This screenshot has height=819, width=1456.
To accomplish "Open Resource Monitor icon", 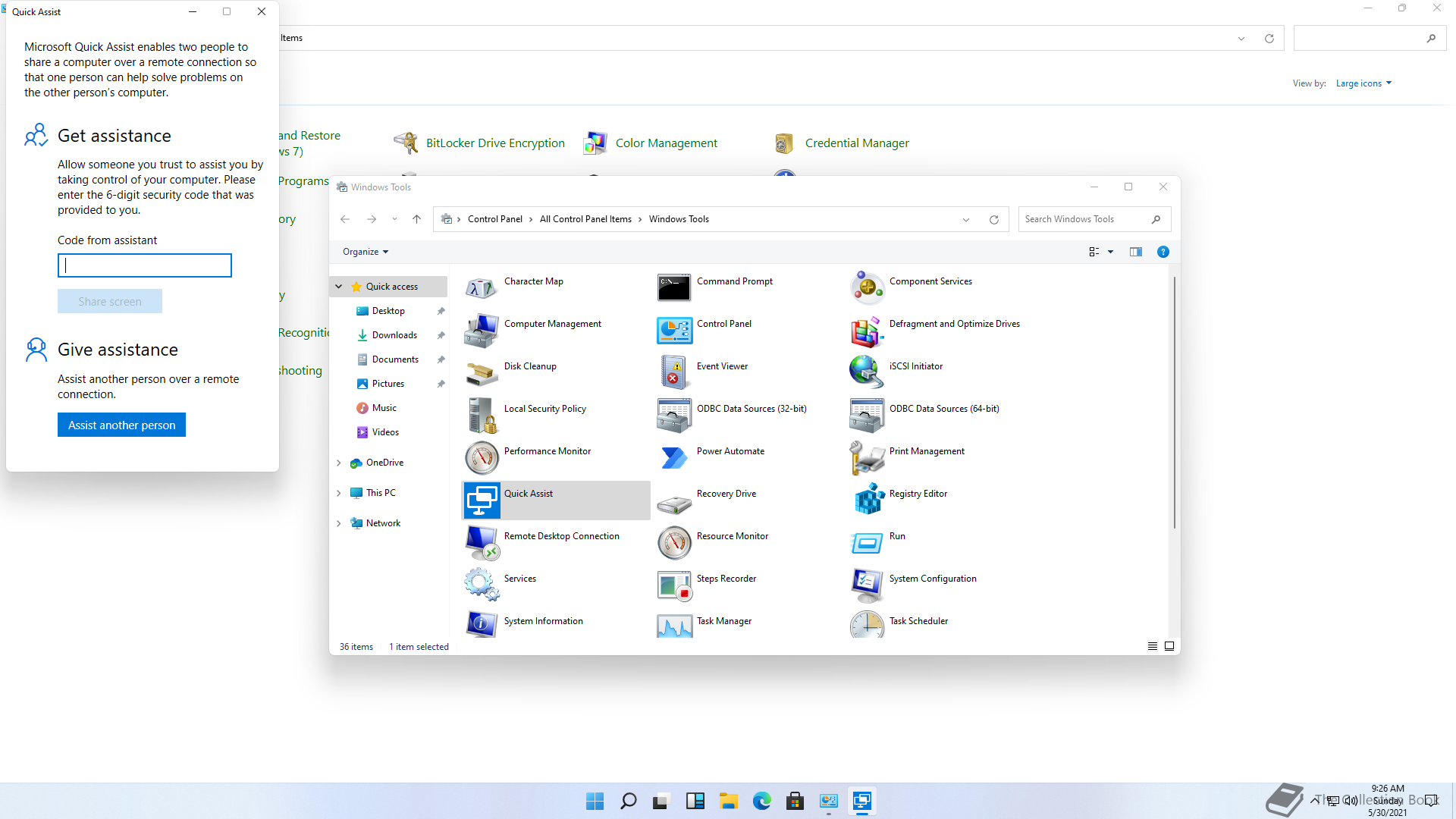I will click(673, 543).
